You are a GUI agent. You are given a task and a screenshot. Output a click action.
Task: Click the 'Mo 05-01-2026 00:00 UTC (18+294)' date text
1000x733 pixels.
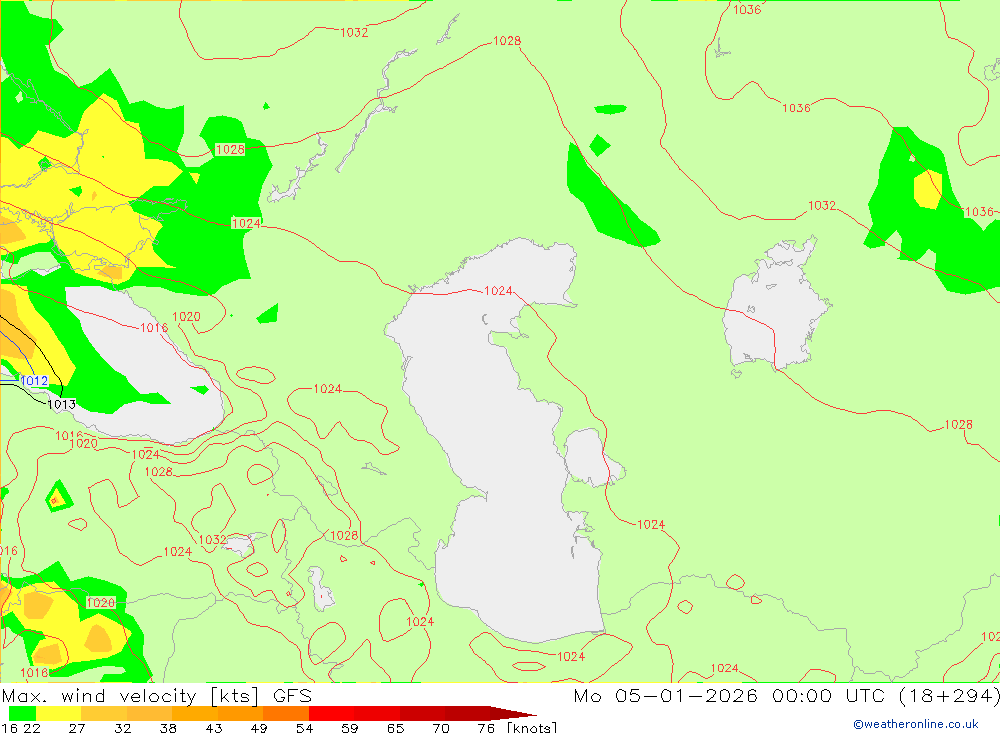(786, 695)
